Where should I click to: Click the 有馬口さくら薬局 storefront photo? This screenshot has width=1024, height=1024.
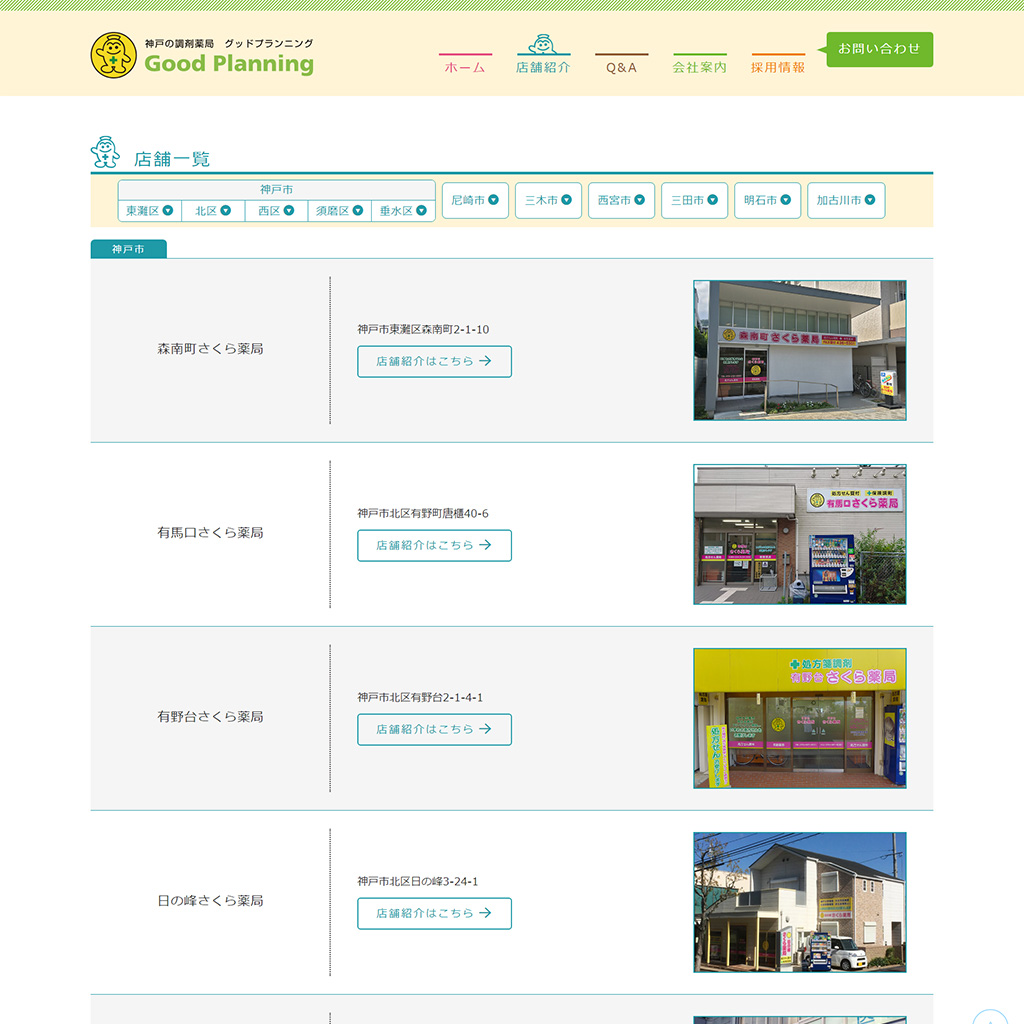(x=800, y=534)
